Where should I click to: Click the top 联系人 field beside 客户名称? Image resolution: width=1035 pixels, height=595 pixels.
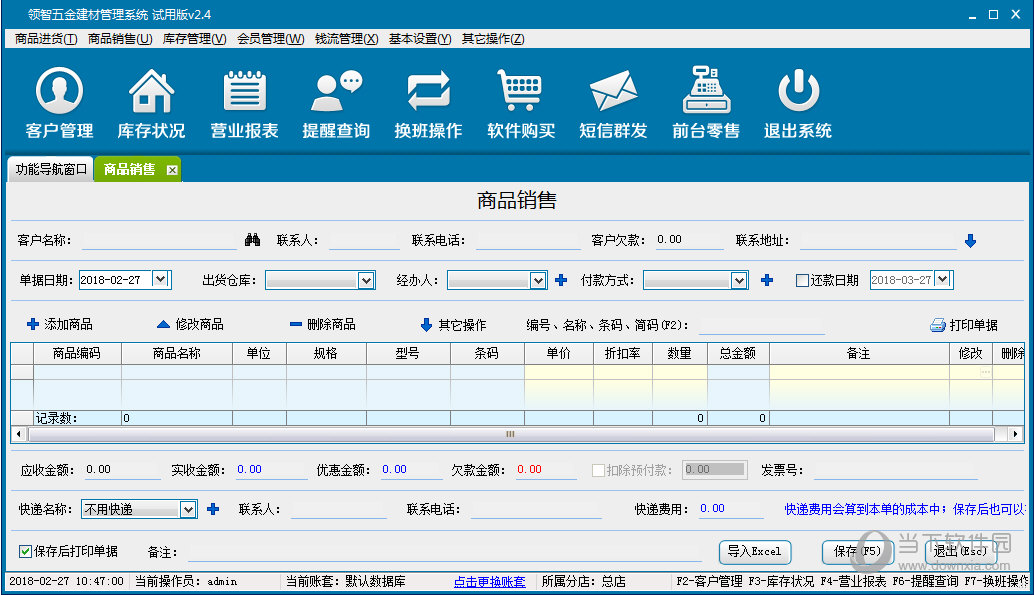click(x=364, y=240)
